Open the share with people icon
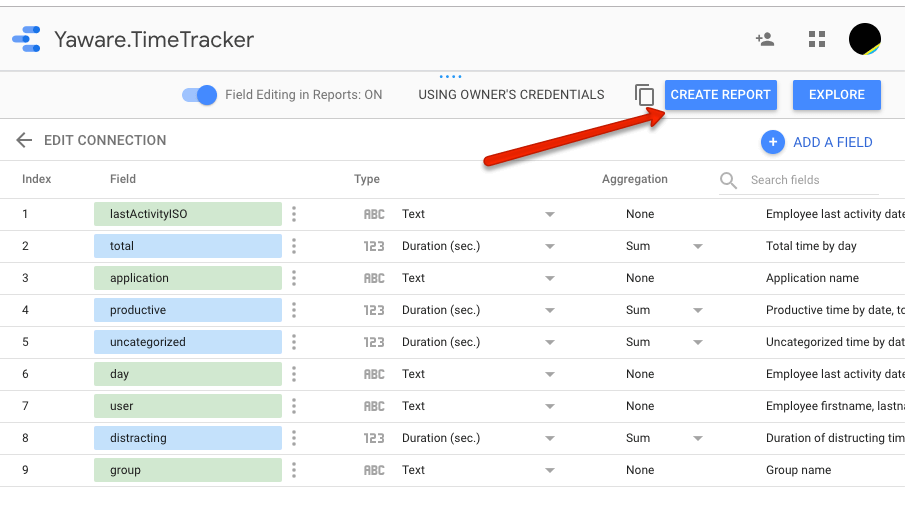 (x=765, y=39)
